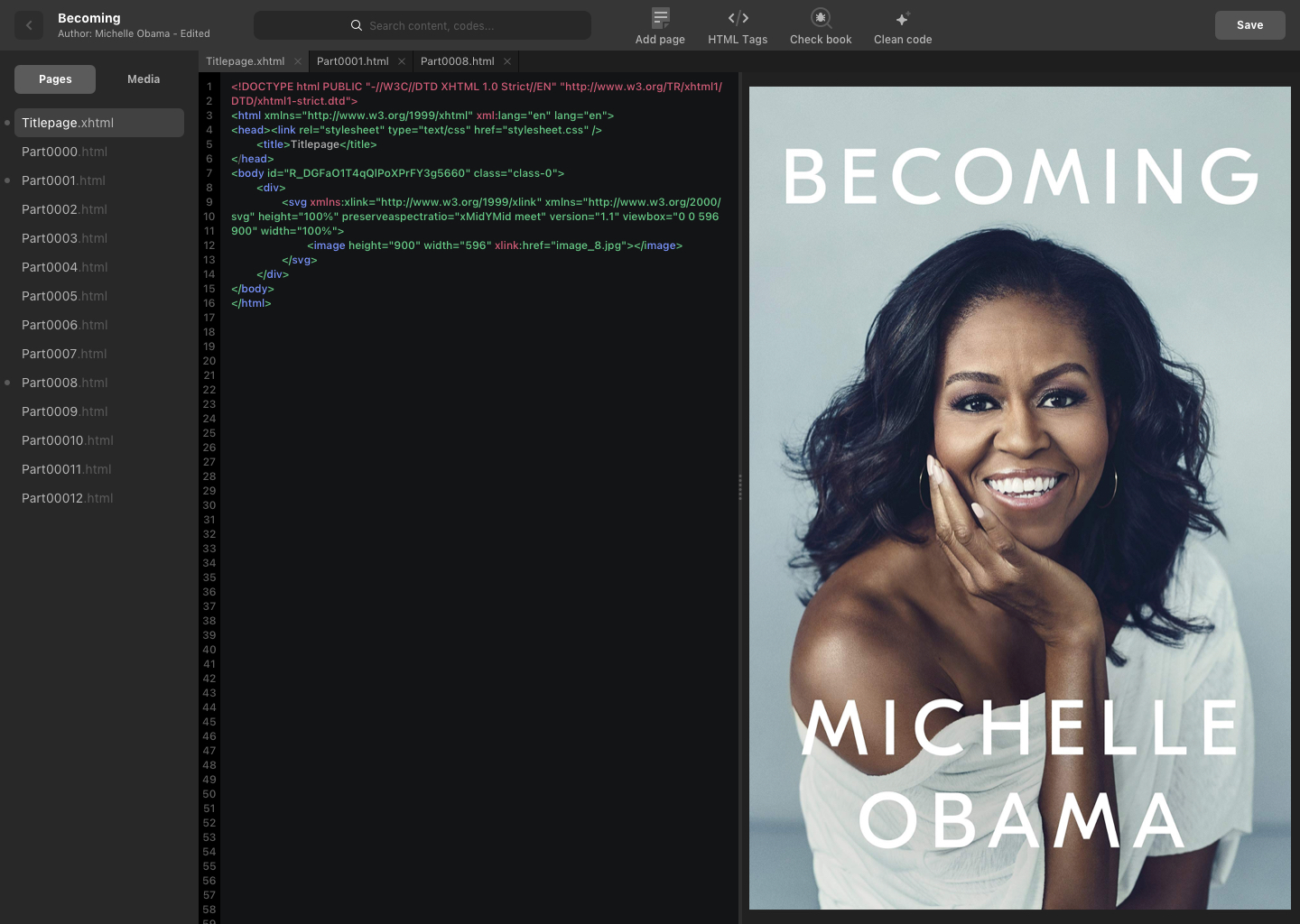The height and width of the screenshot is (924, 1300).
Task: Open Part0006.html in the pages list
Action: (99, 325)
